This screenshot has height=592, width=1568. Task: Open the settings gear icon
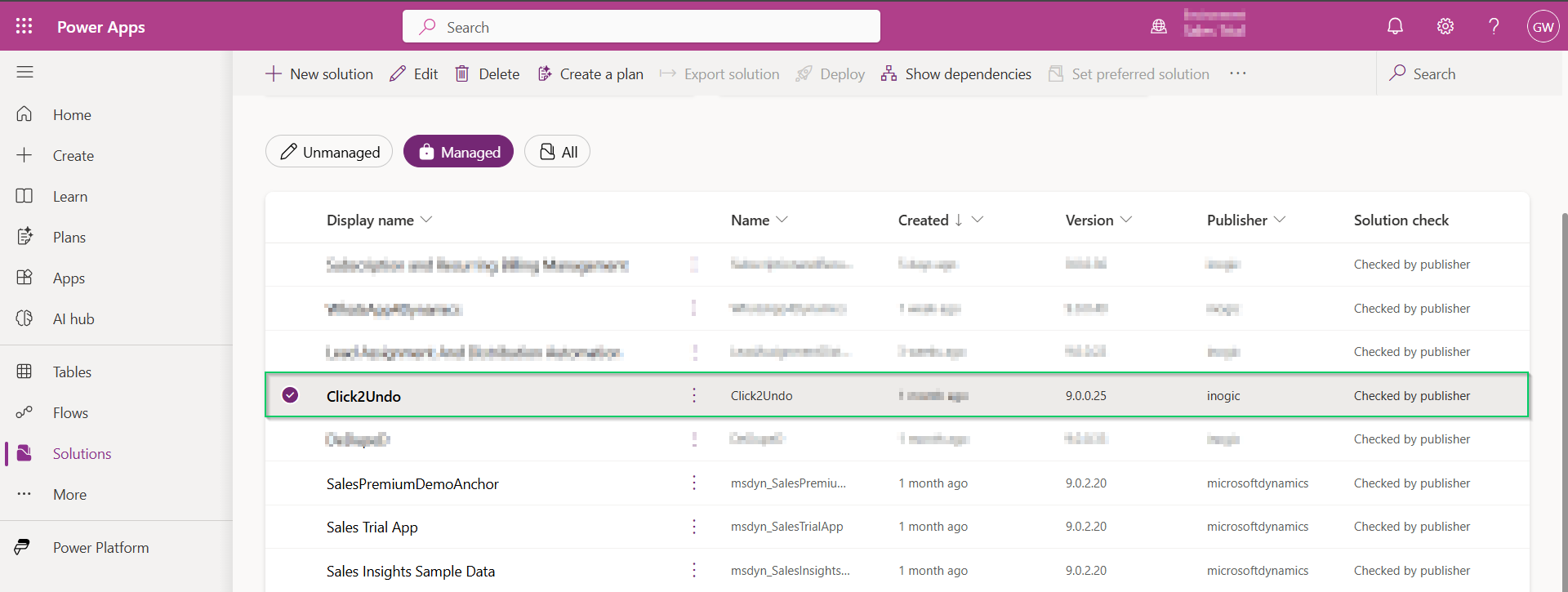click(x=1445, y=26)
